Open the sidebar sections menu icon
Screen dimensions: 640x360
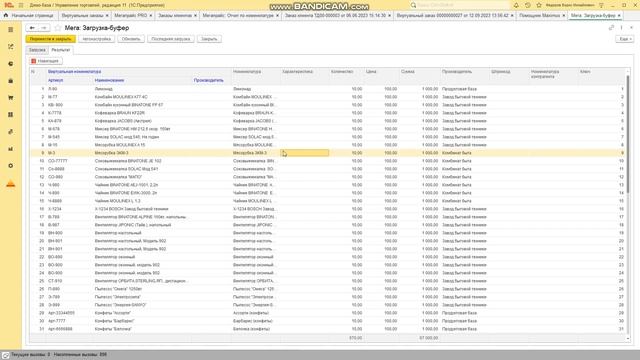click(11, 30)
